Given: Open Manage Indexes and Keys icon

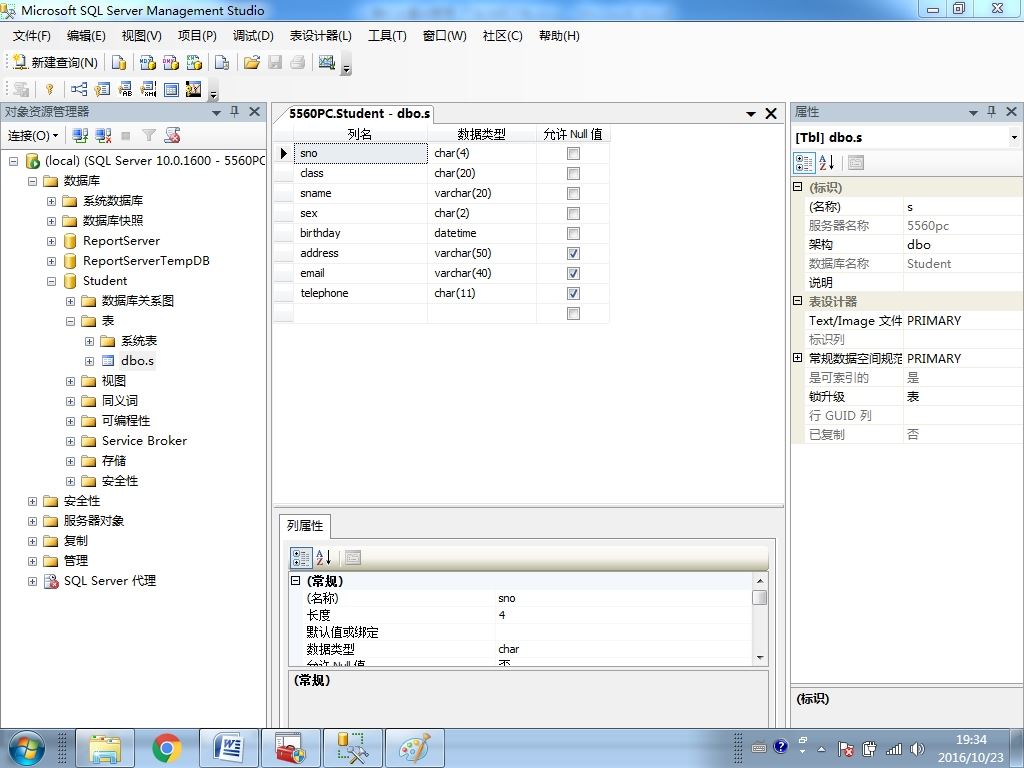Looking at the screenshot, I should pyautogui.click(x=102, y=89).
